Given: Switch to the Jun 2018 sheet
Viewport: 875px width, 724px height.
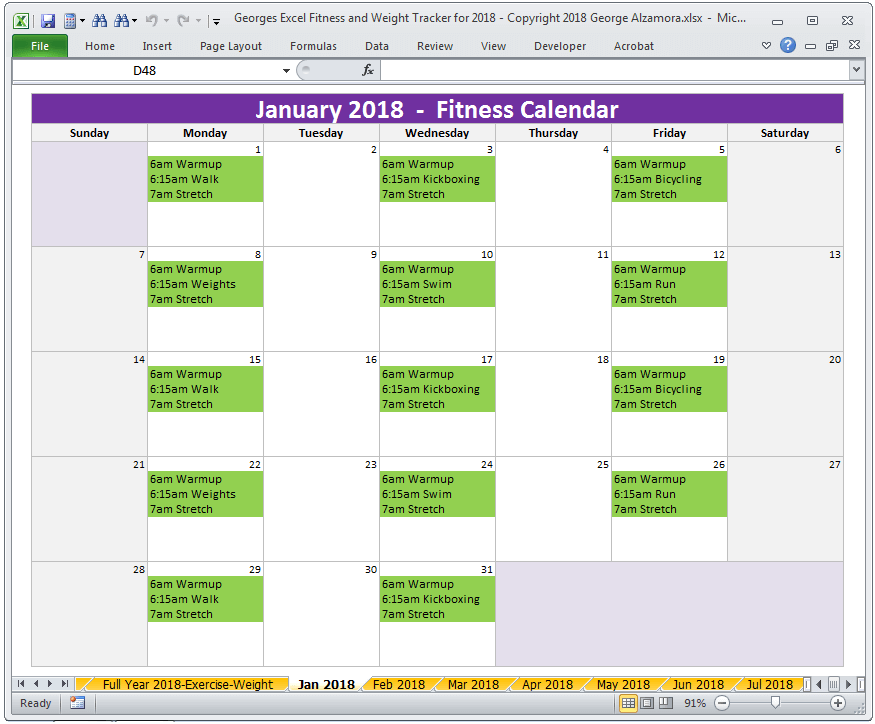Looking at the screenshot, I should [698, 684].
